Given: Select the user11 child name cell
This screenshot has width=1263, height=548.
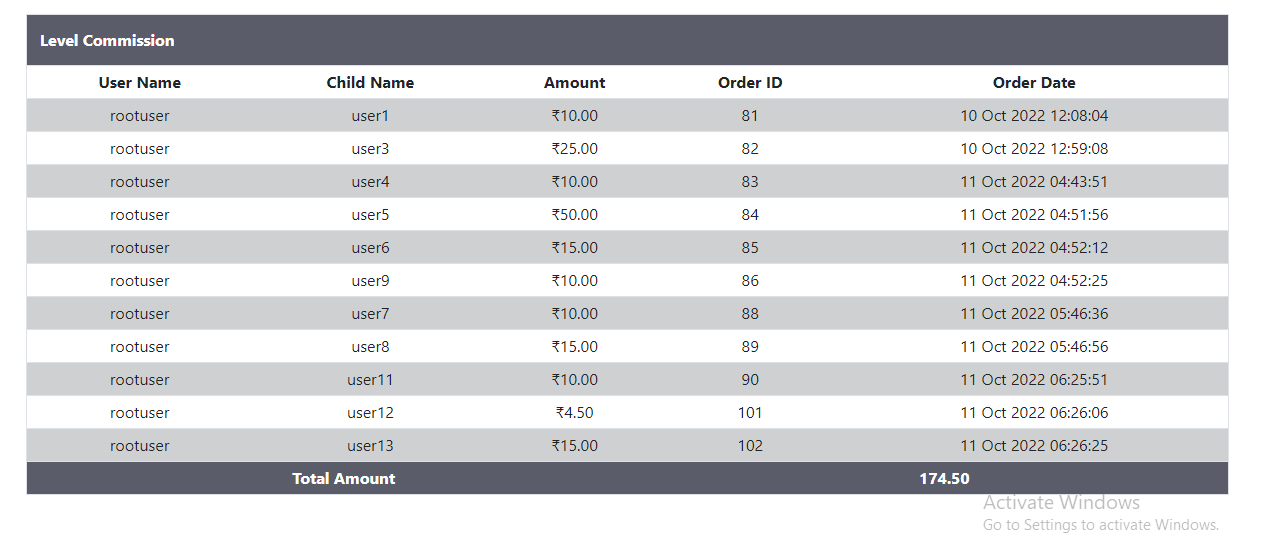Looking at the screenshot, I should point(370,380).
